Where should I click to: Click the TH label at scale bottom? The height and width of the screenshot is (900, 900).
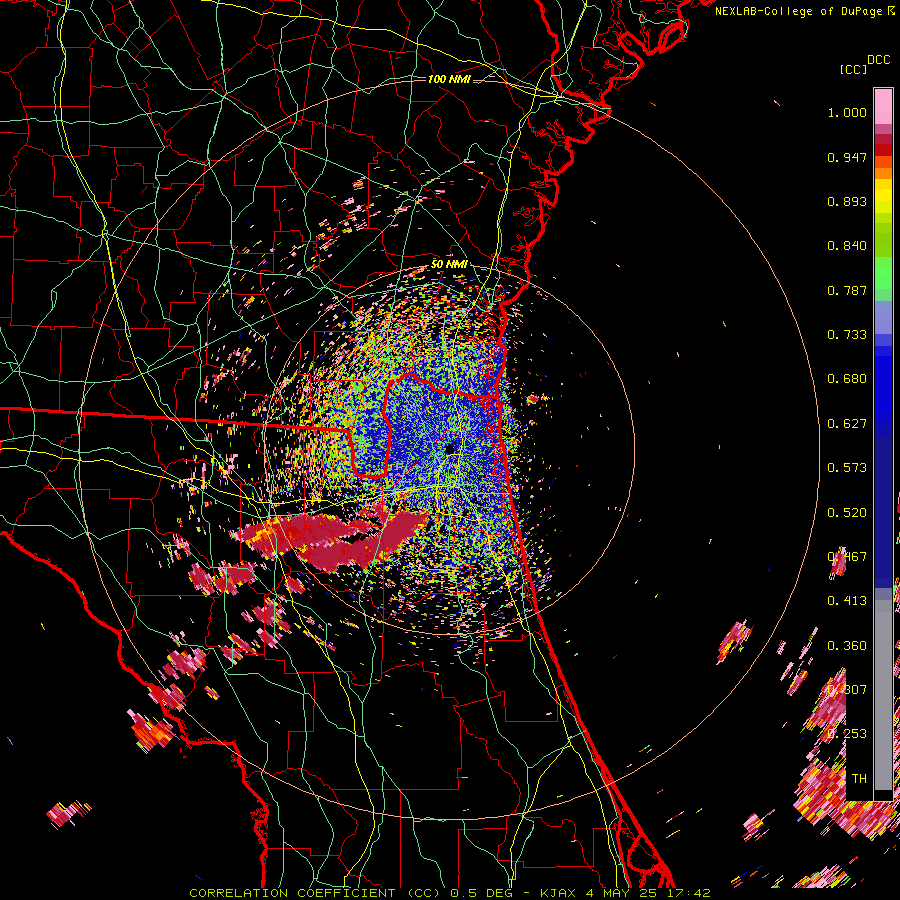click(859, 779)
